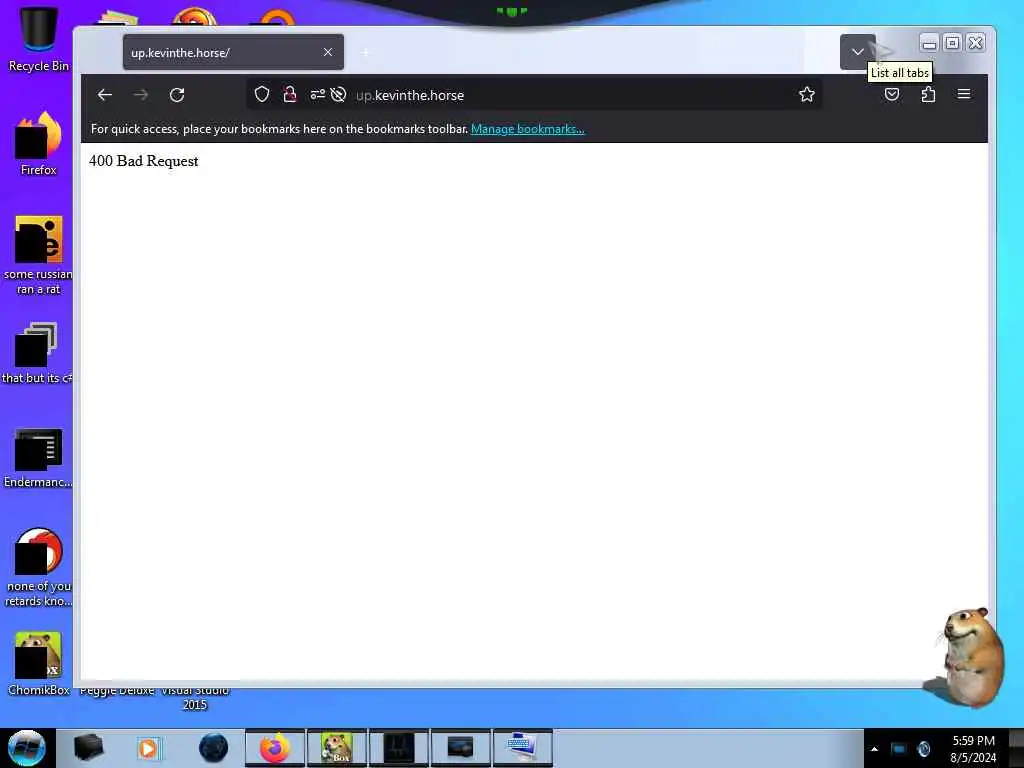Bookmark this page with the star
Image resolution: width=1024 pixels, height=768 pixels.
tap(807, 95)
